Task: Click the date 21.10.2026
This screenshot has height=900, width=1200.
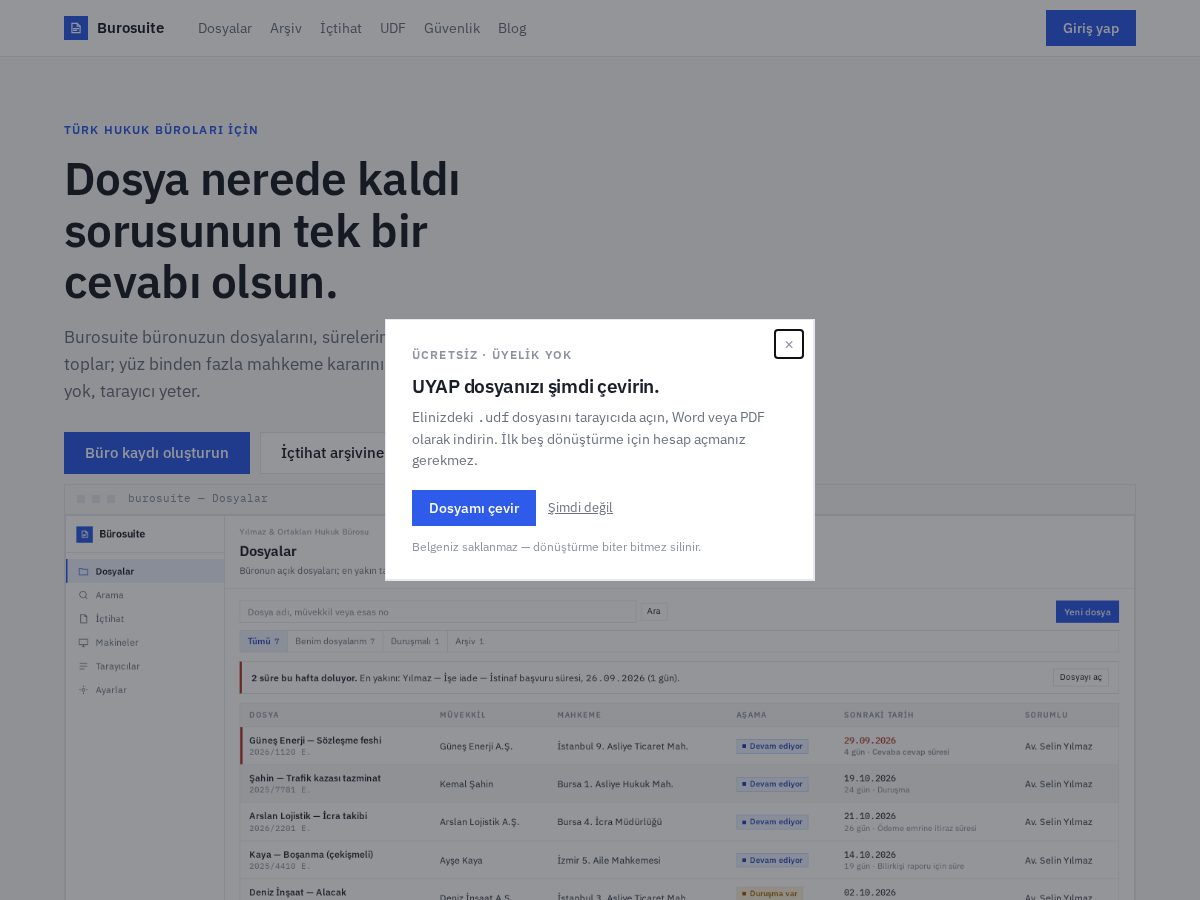Action: point(870,816)
